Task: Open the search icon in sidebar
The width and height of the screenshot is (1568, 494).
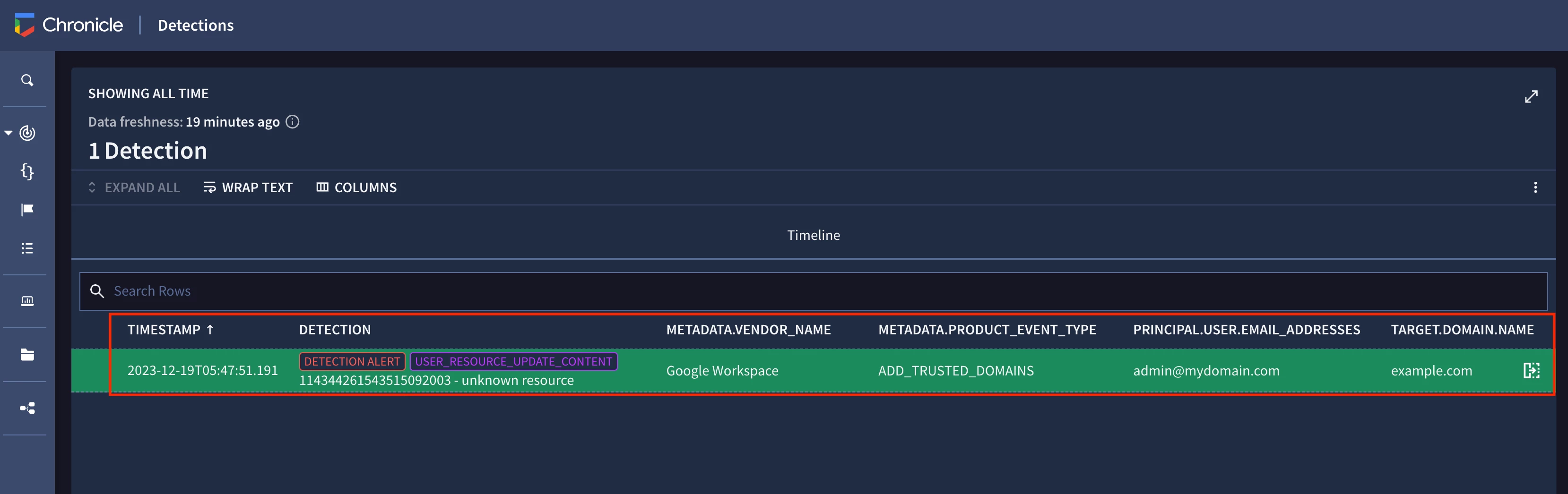Action: (27, 80)
